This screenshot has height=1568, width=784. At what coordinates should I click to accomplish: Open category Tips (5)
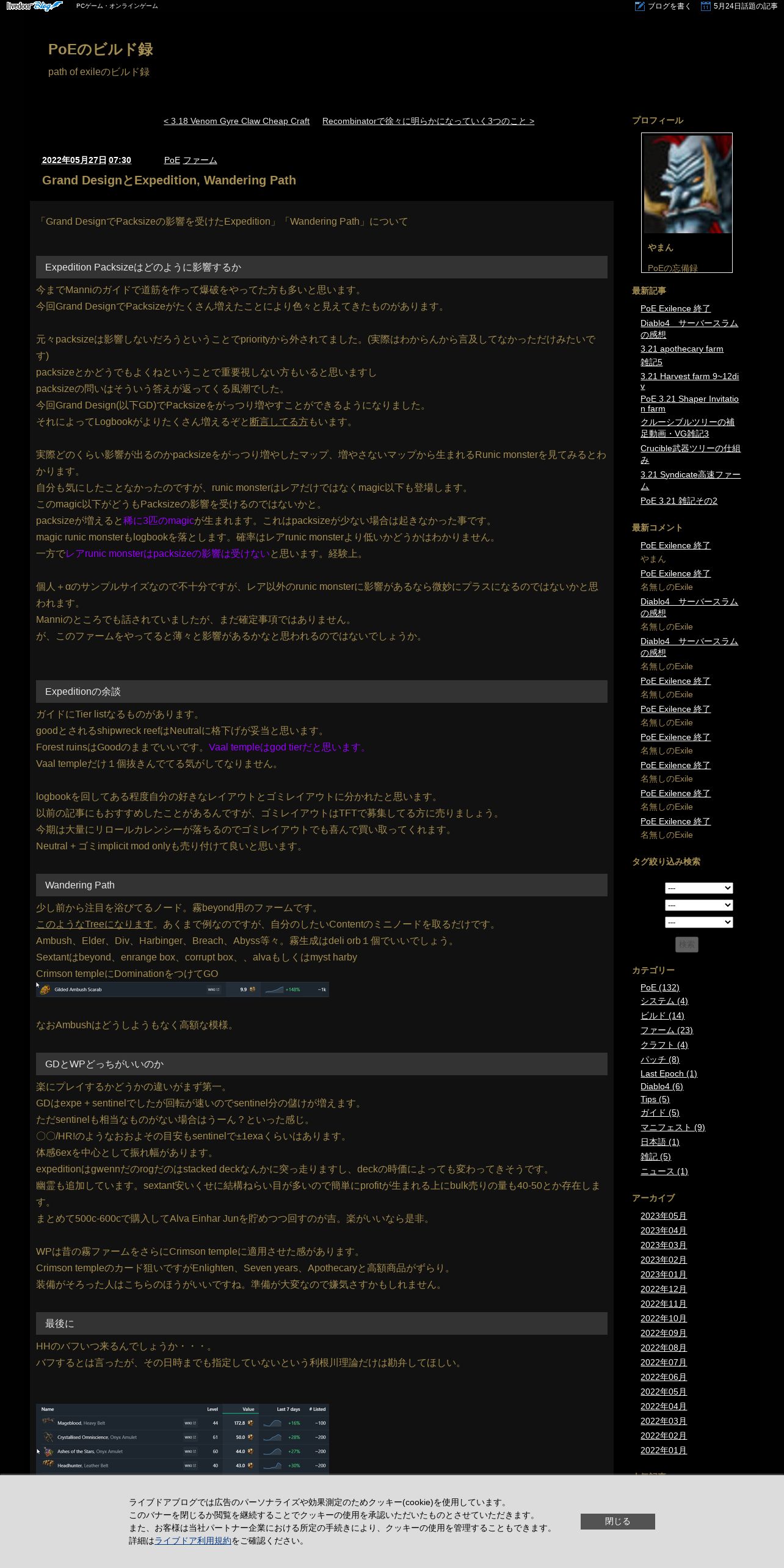click(x=655, y=1099)
